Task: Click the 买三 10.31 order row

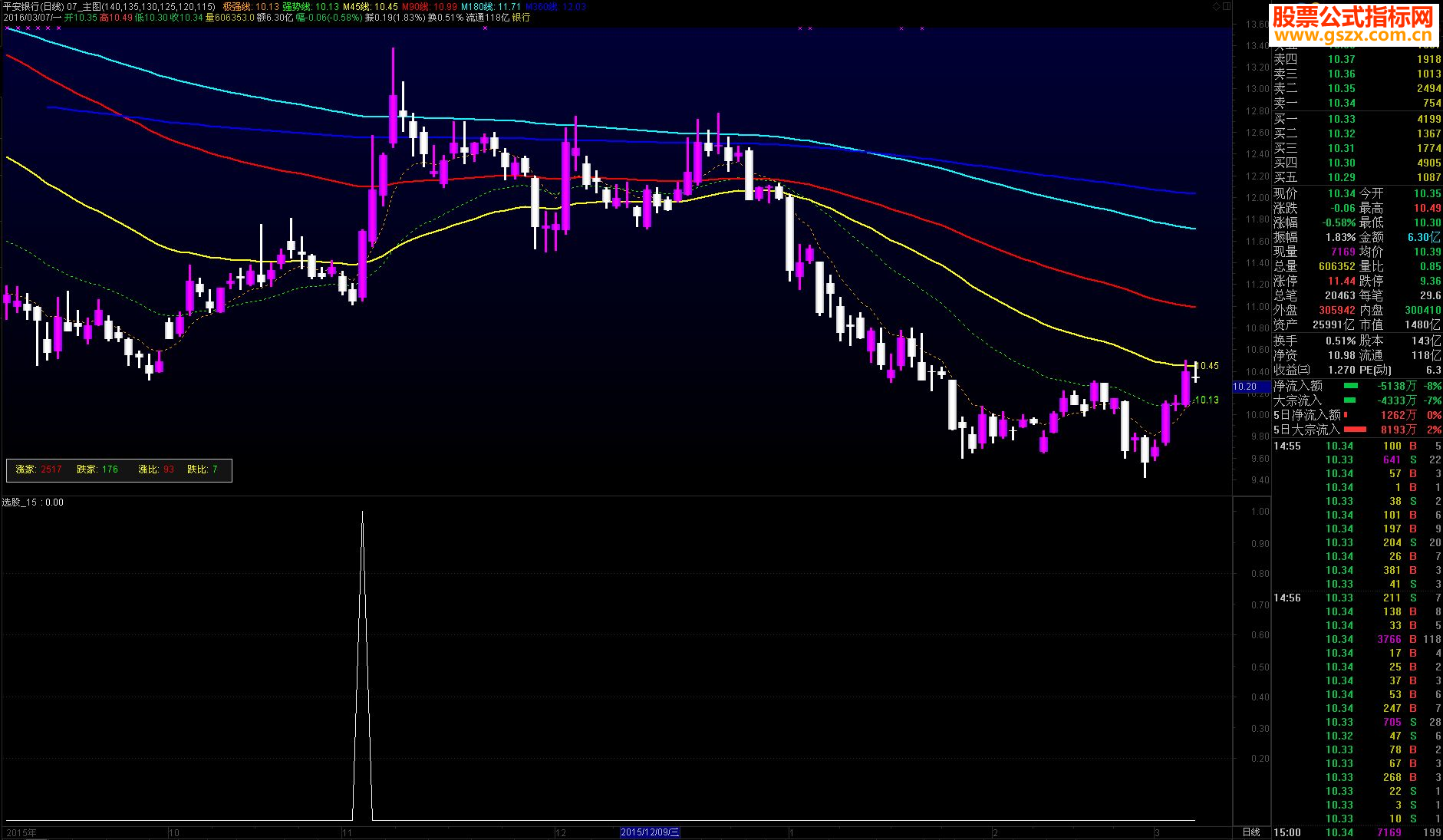Action: pos(1357,148)
